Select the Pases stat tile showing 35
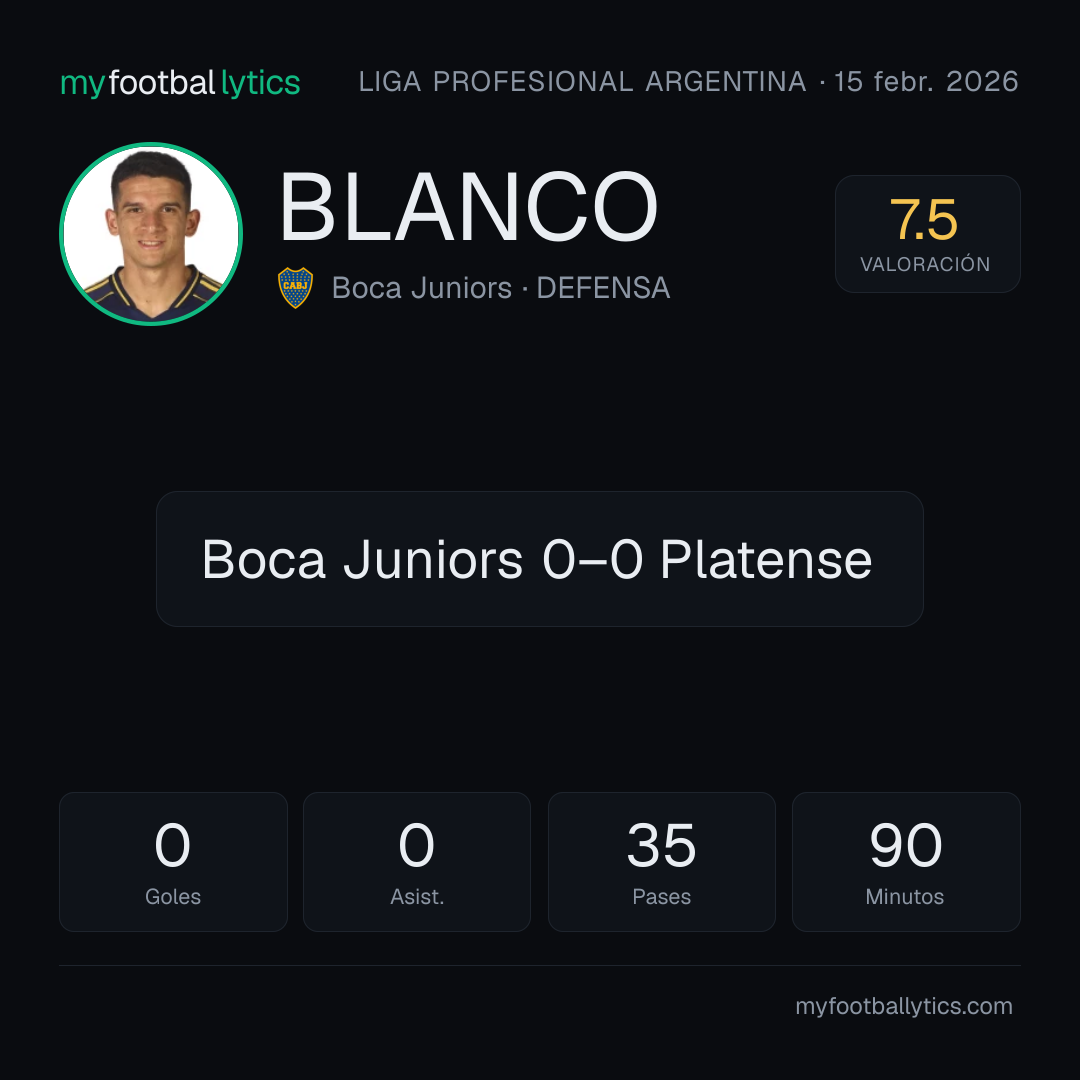The image size is (1080, 1080). 661,862
